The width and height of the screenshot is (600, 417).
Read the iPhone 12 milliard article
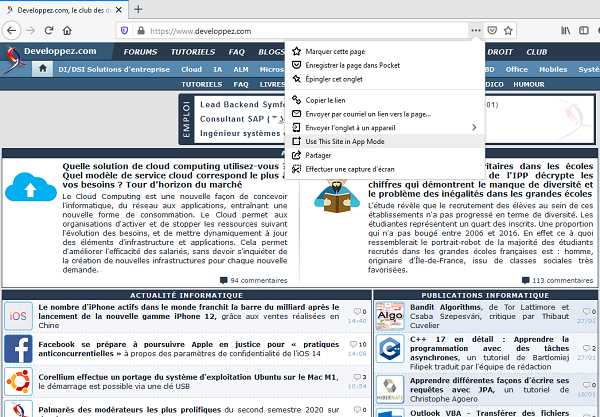point(189,316)
